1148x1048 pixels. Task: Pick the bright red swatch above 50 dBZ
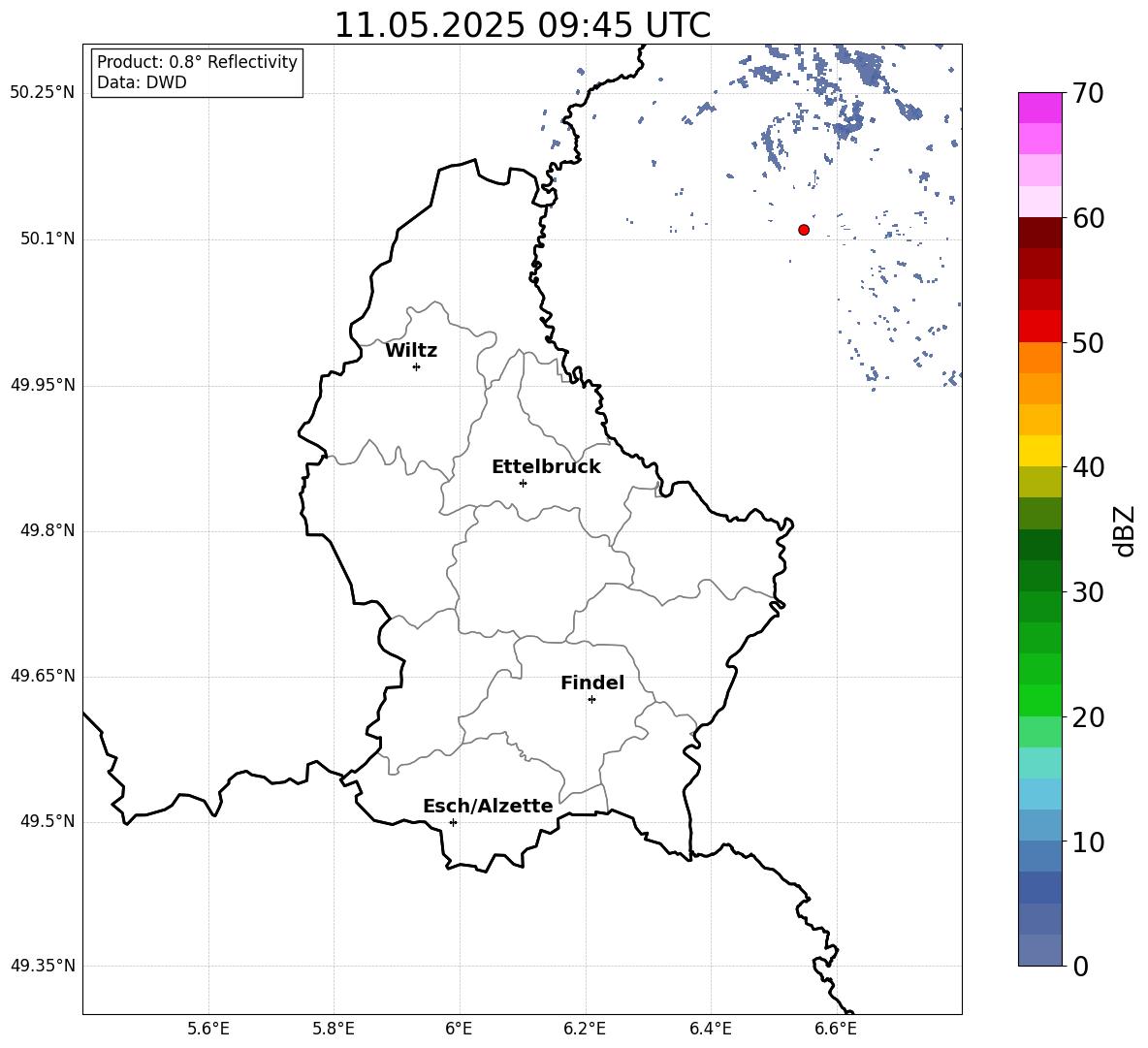(1040, 327)
